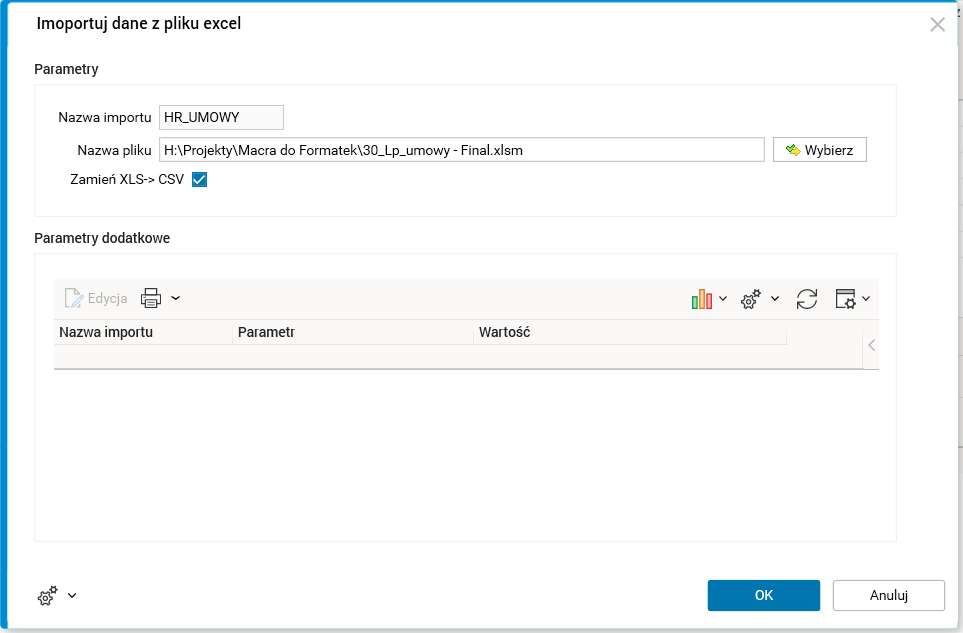Sort by the Parametr column header

point(352,332)
